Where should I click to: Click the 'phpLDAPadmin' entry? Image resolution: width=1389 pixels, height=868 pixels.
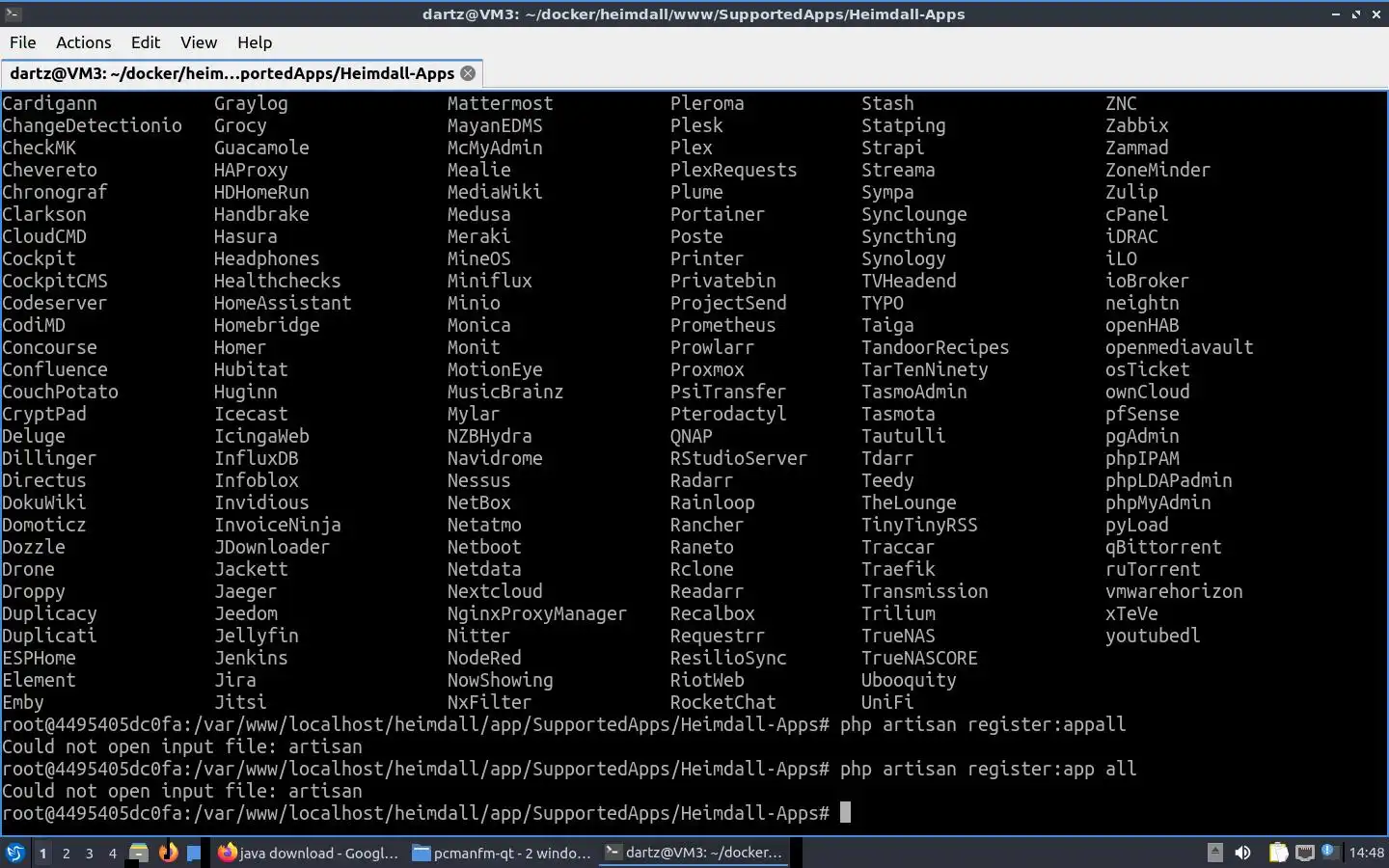1168,480
